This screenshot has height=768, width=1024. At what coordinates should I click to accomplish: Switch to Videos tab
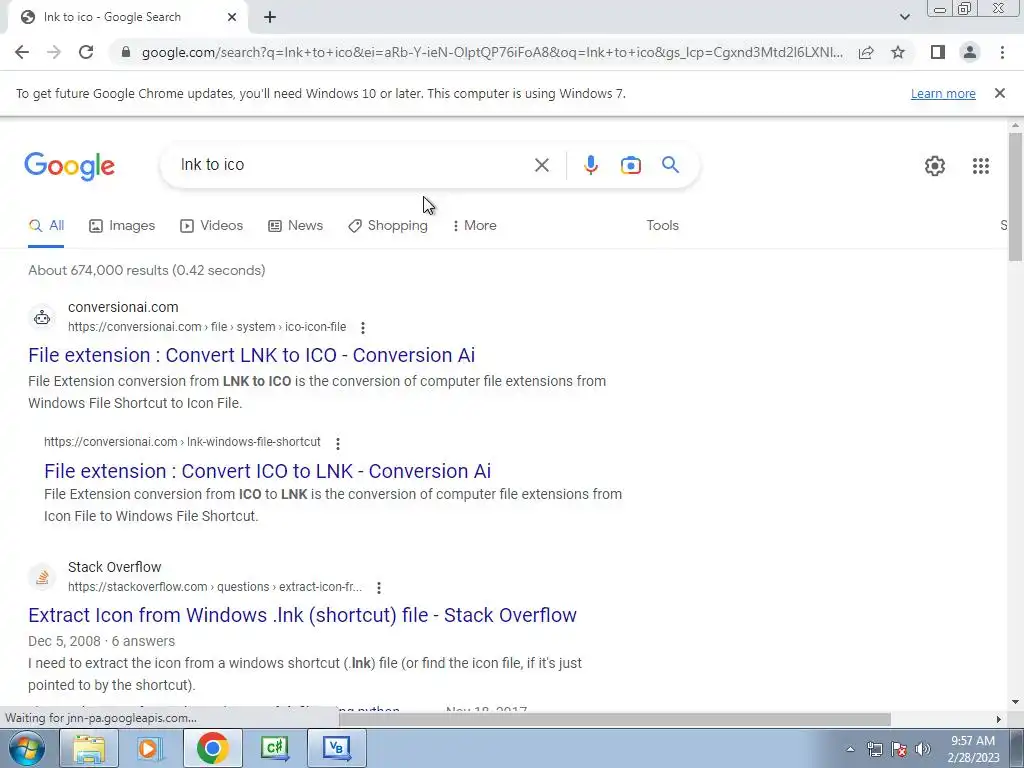[x=212, y=226]
